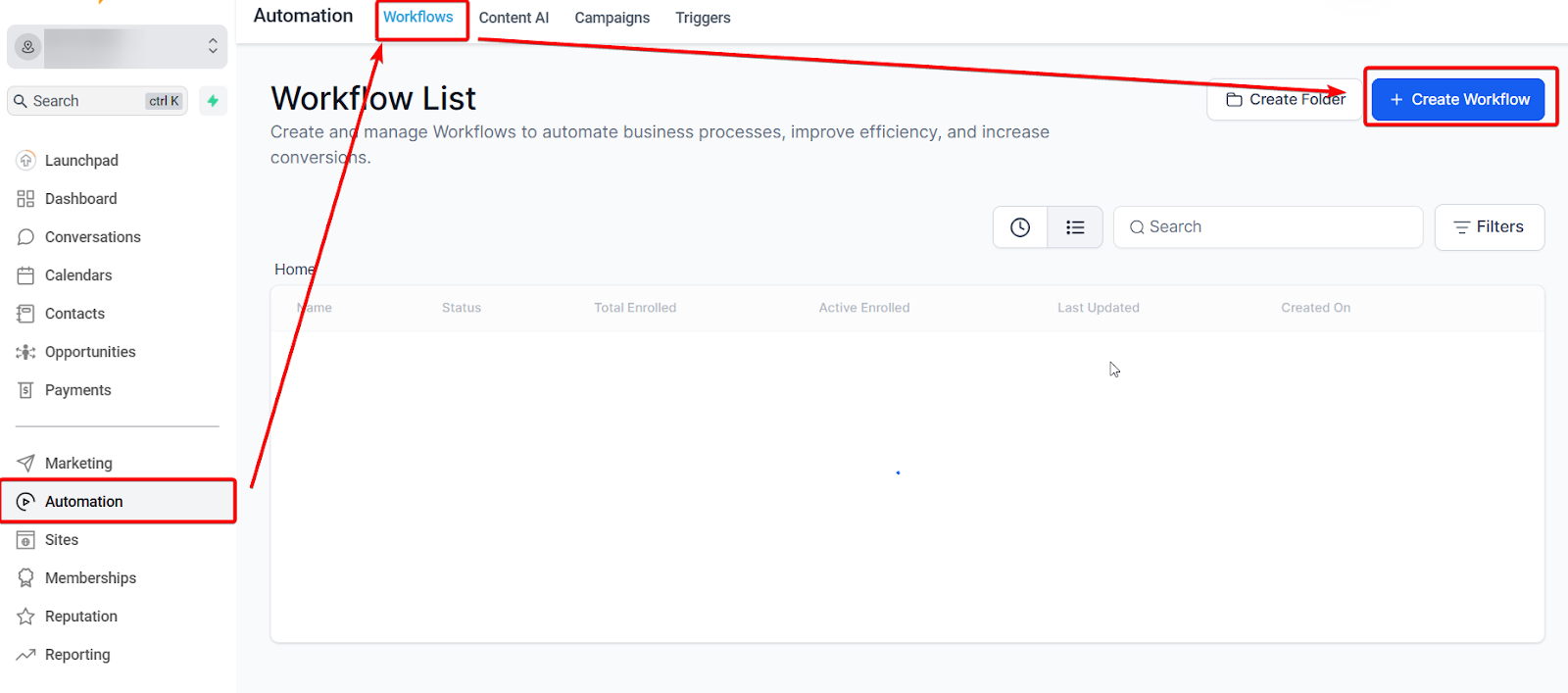This screenshot has width=1568, height=693.
Task: Sort by Name column header
Action: 315,308
